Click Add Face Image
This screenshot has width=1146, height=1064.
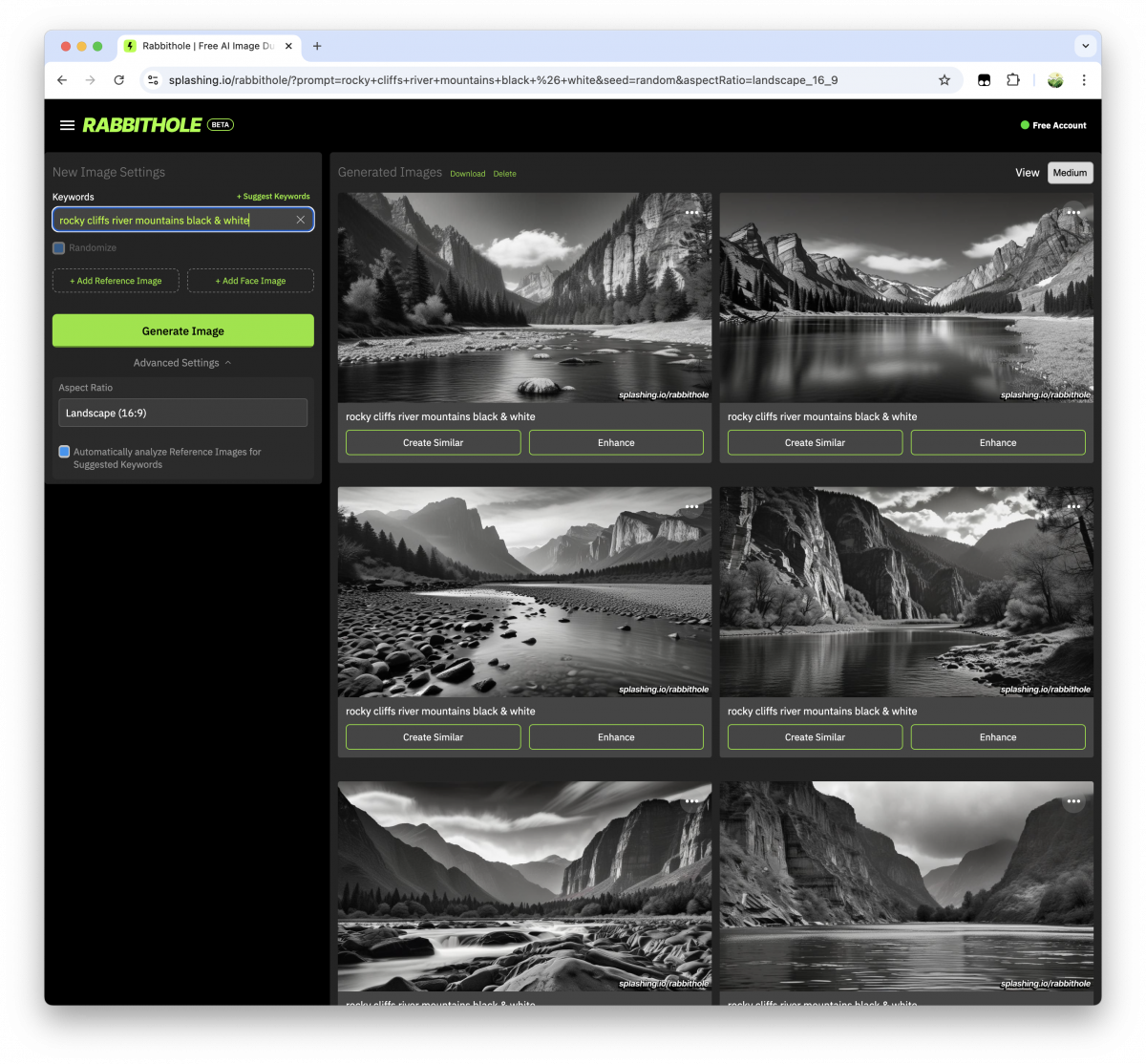point(250,281)
